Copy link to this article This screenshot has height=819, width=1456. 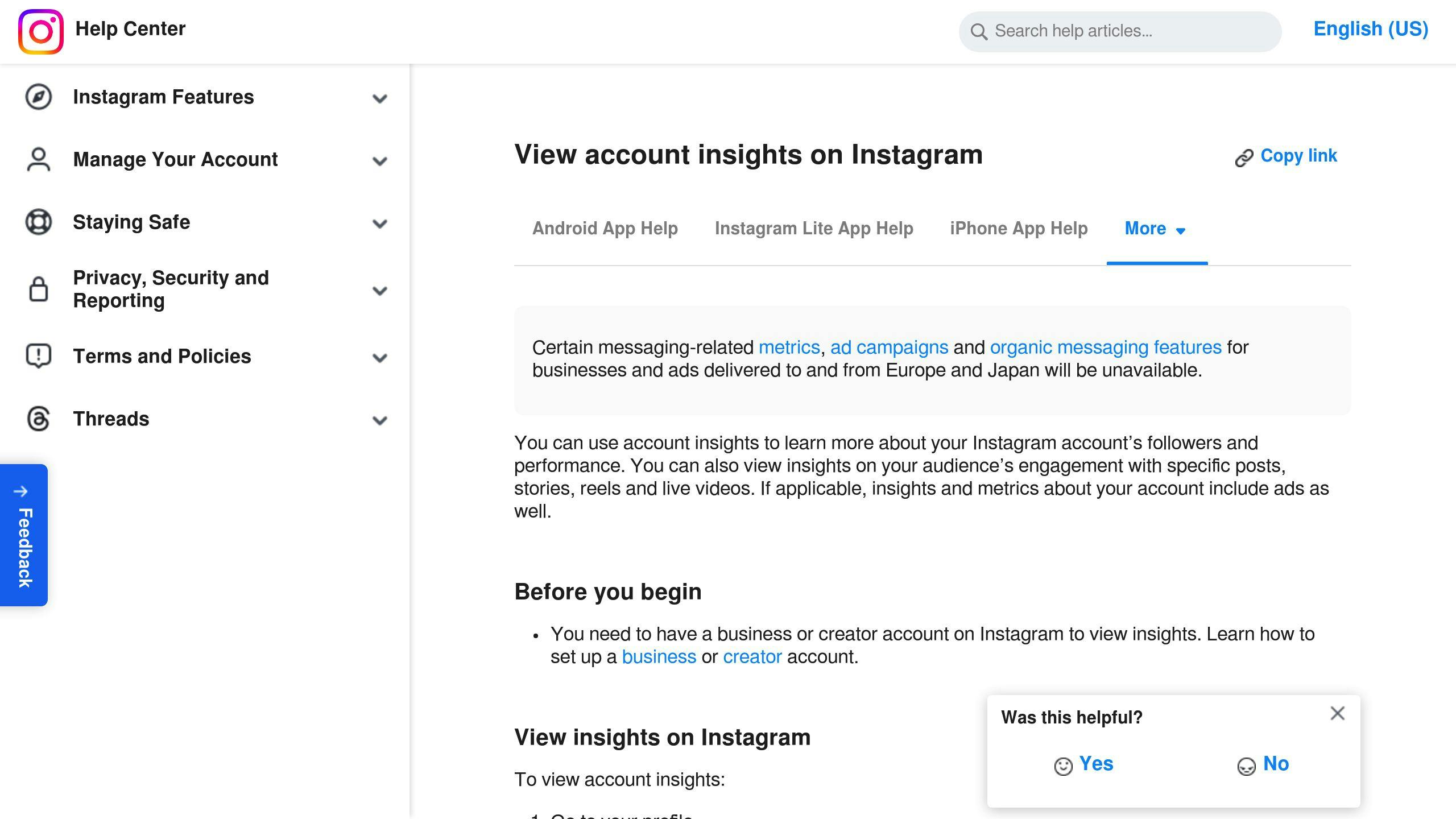[1287, 156]
